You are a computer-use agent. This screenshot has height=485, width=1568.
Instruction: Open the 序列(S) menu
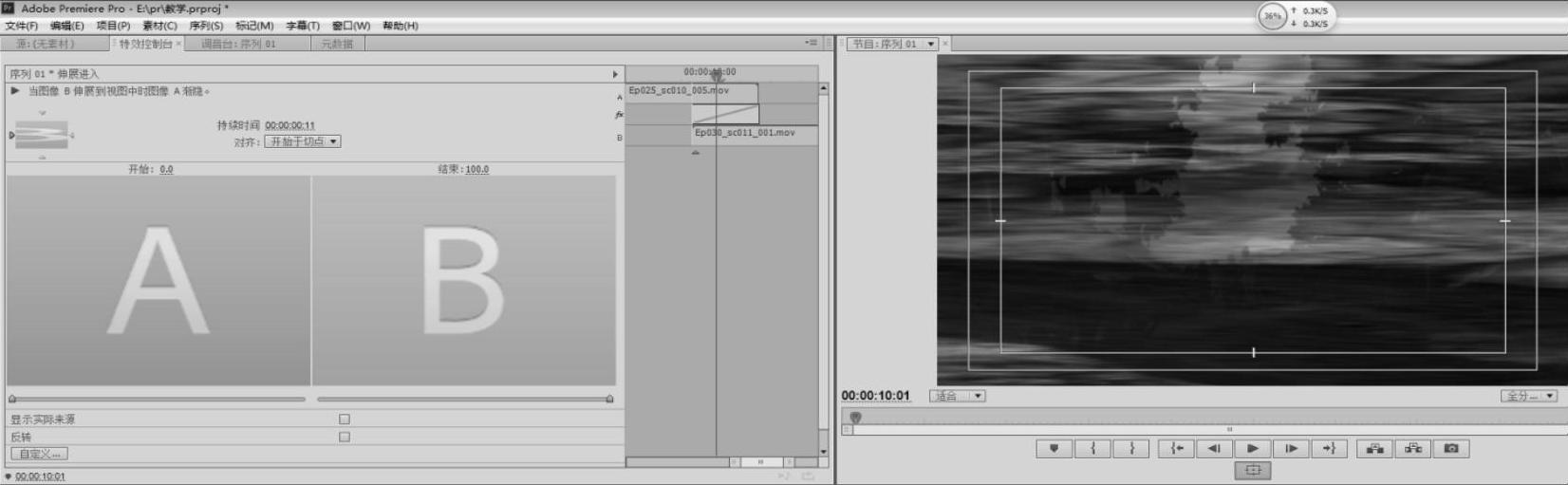coord(206,26)
